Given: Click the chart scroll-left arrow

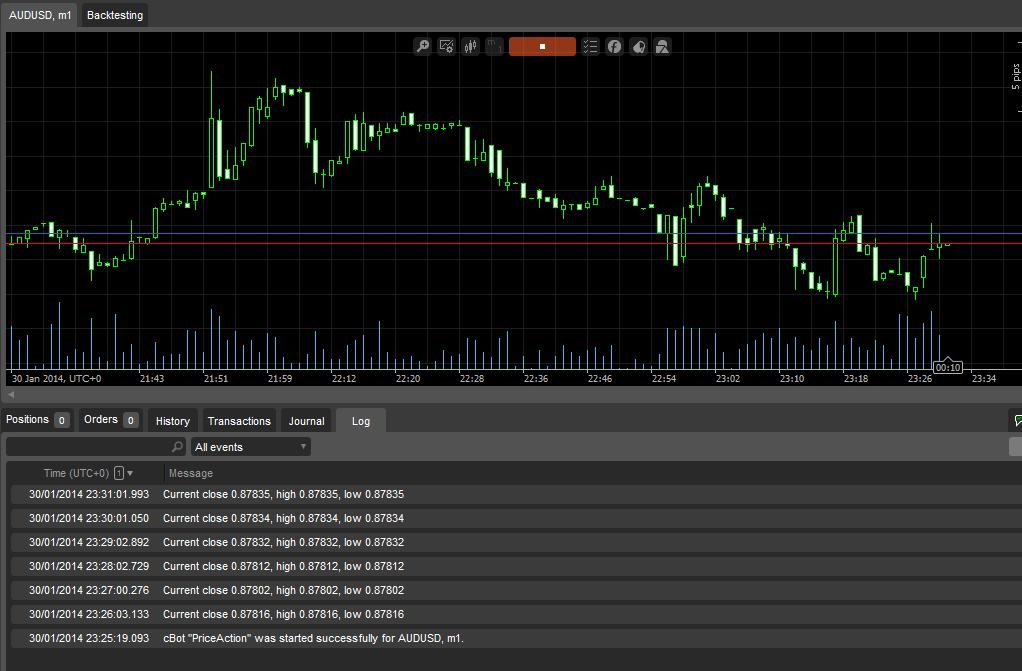Looking at the screenshot, I should click(x=11, y=395).
